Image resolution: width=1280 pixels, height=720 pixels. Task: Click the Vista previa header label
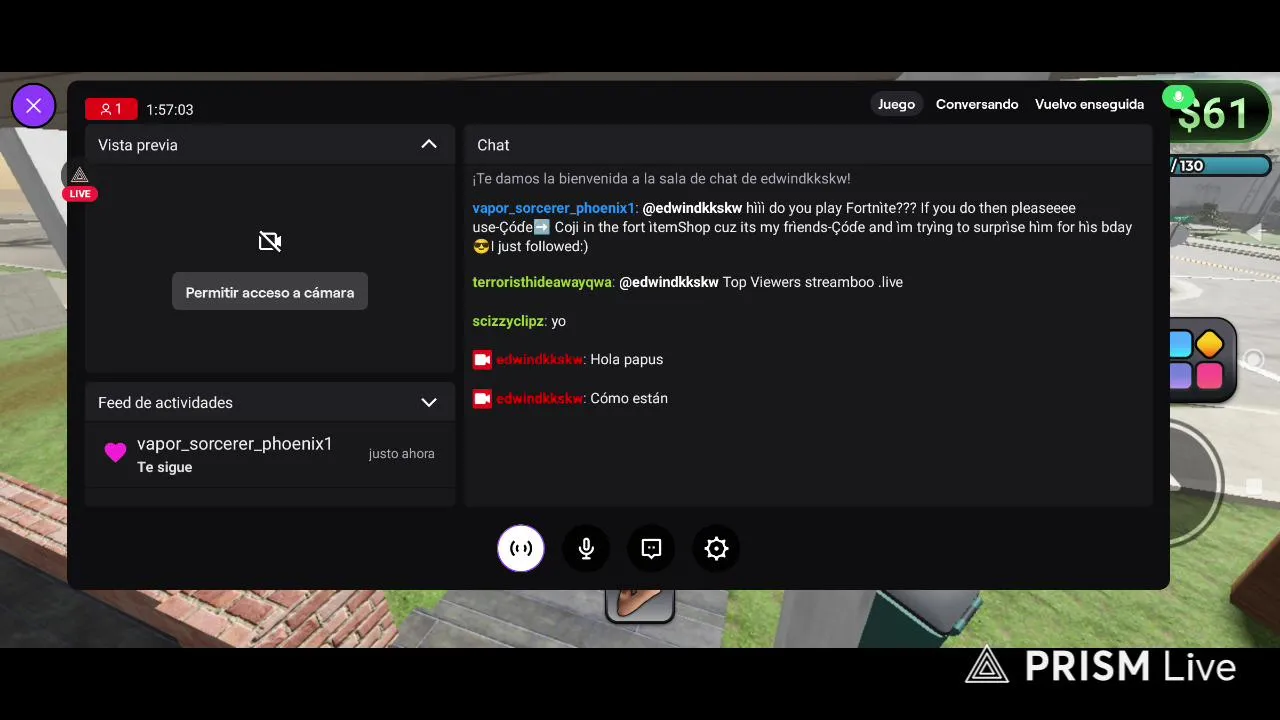[x=138, y=145]
